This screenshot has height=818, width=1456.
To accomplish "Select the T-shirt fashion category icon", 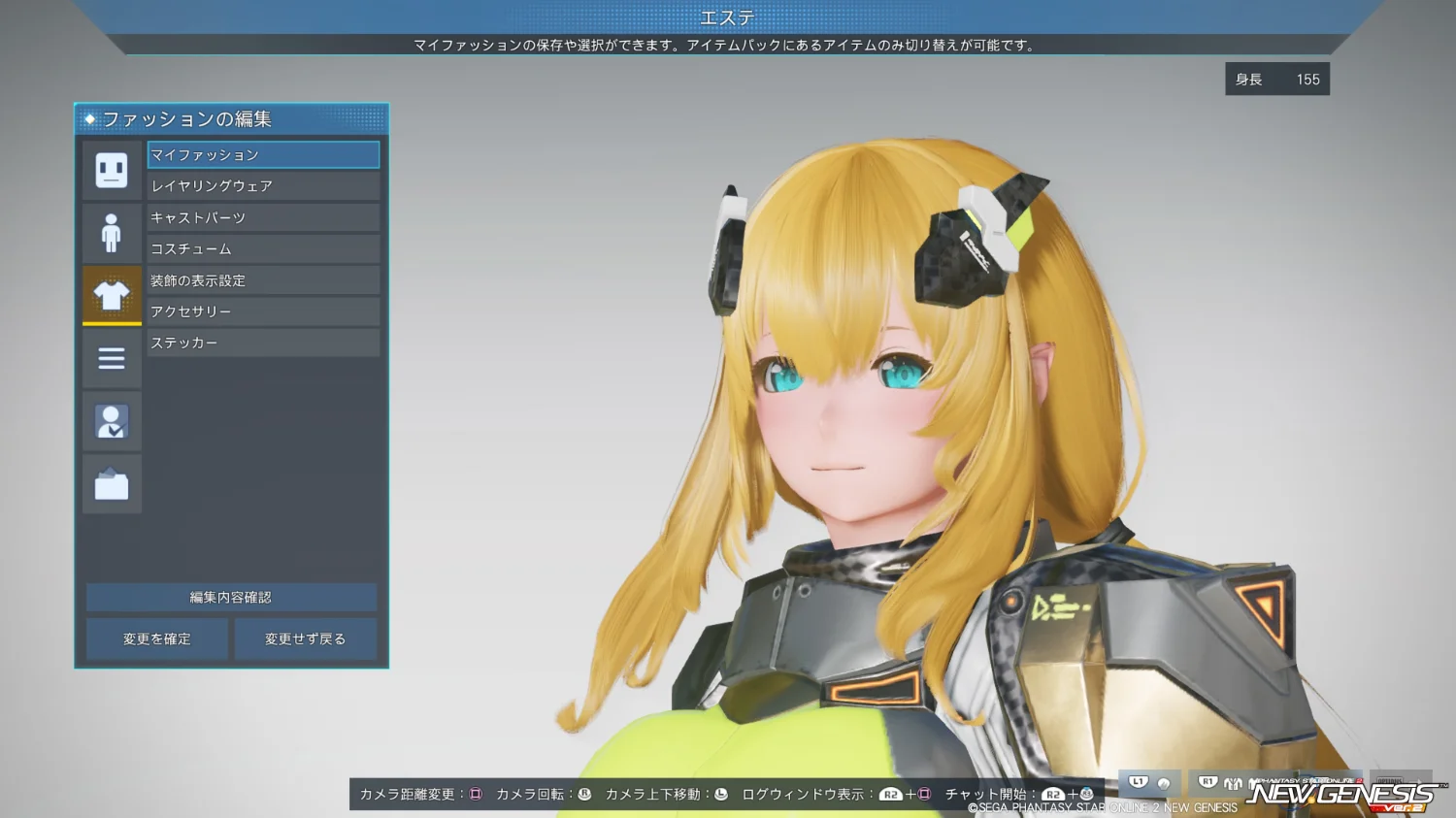I will [112, 296].
